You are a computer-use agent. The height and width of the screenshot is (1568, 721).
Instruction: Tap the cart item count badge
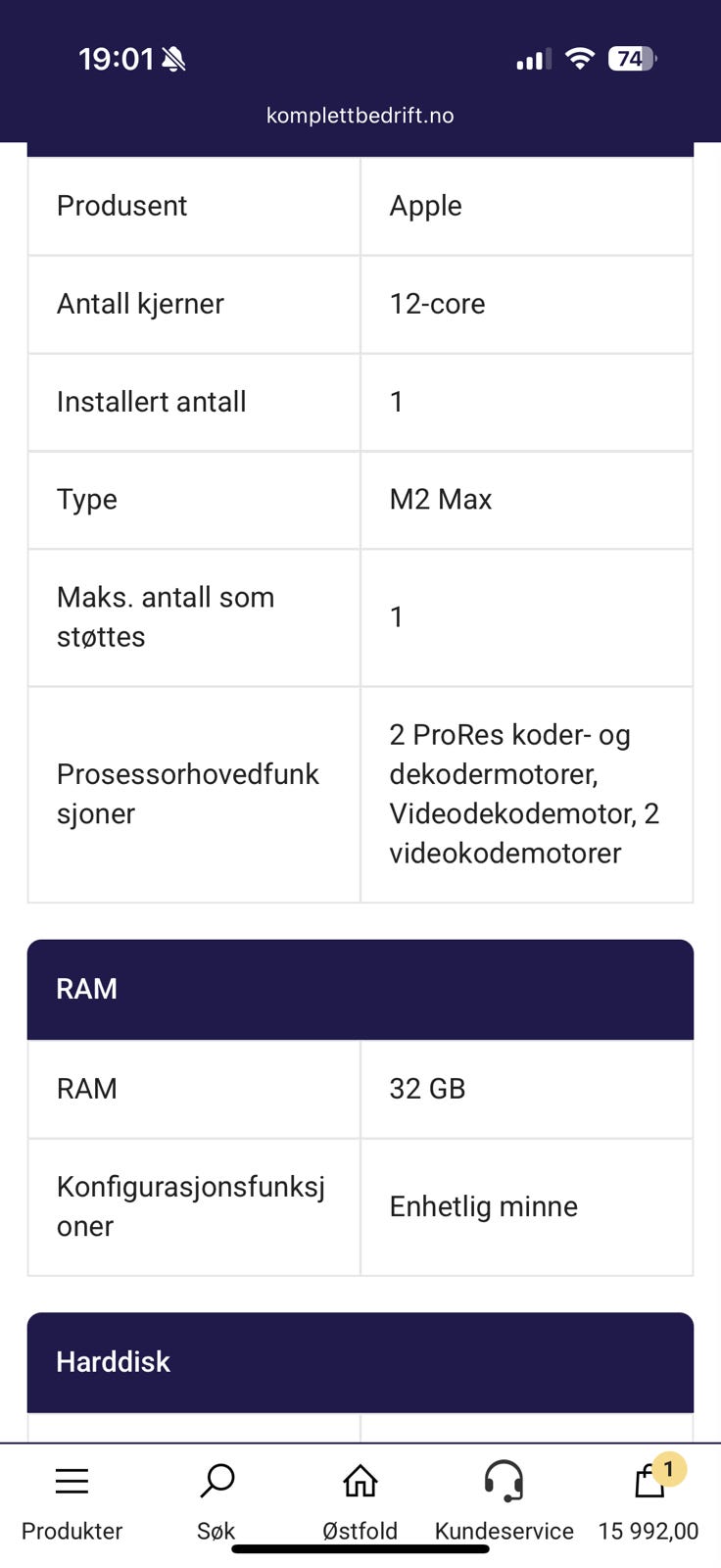pyautogui.click(x=668, y=1469)
